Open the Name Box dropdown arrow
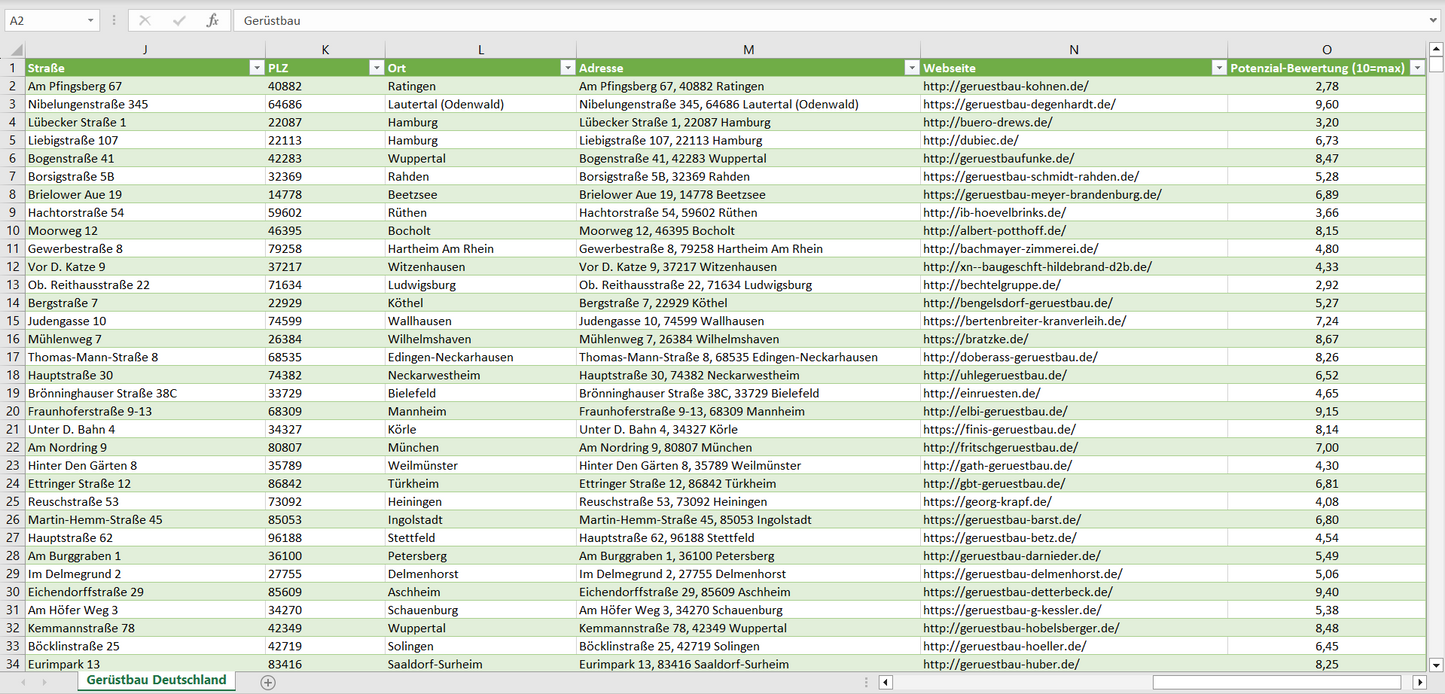Image resolution: width=1445 pixels, height=694 pixels. 90,20
